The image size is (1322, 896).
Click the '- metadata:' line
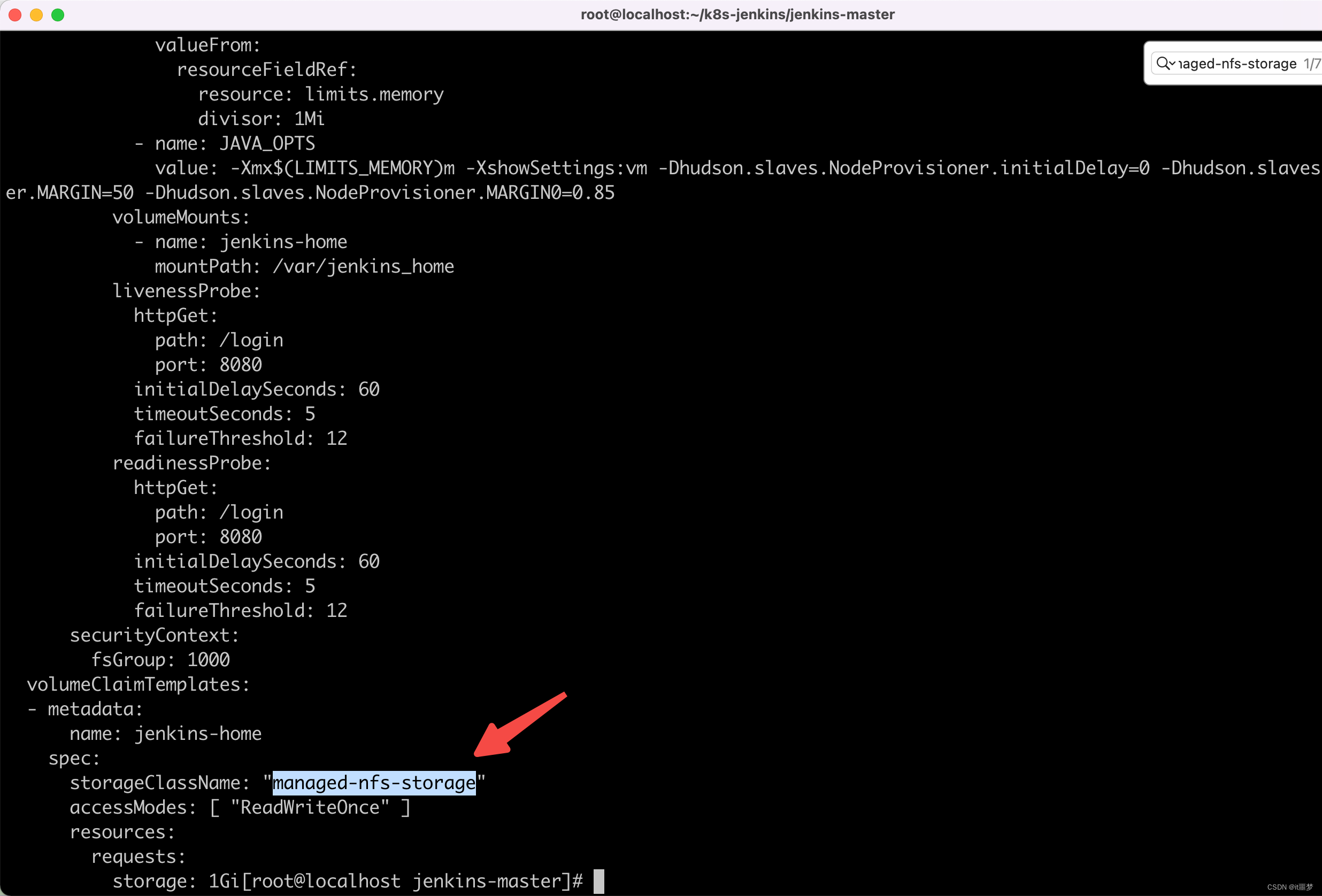[84, 709]
